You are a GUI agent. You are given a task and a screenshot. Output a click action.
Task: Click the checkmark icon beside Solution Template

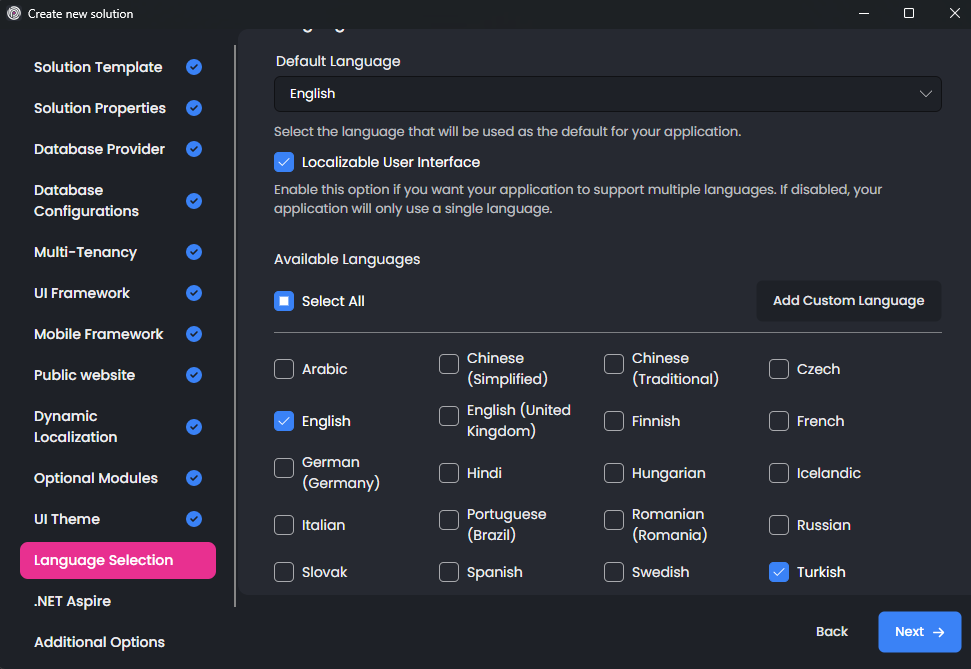click(194, 67)
